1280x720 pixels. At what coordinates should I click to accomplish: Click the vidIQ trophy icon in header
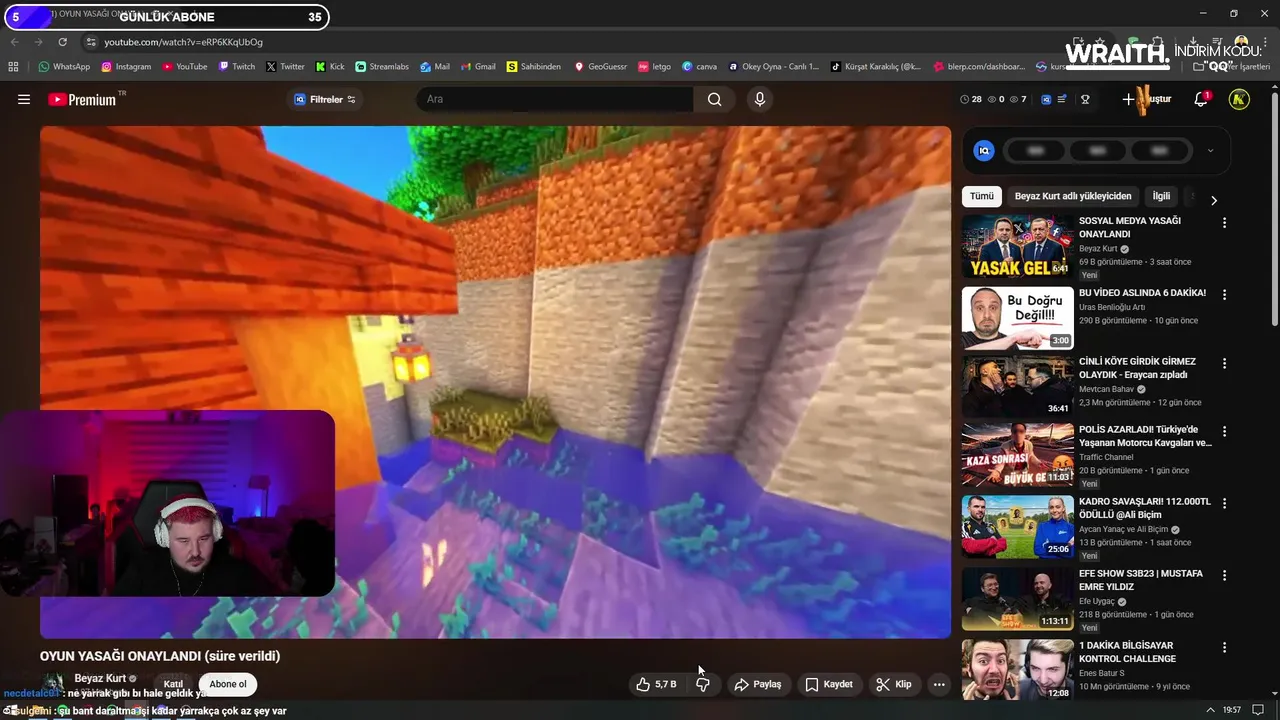1085,99
